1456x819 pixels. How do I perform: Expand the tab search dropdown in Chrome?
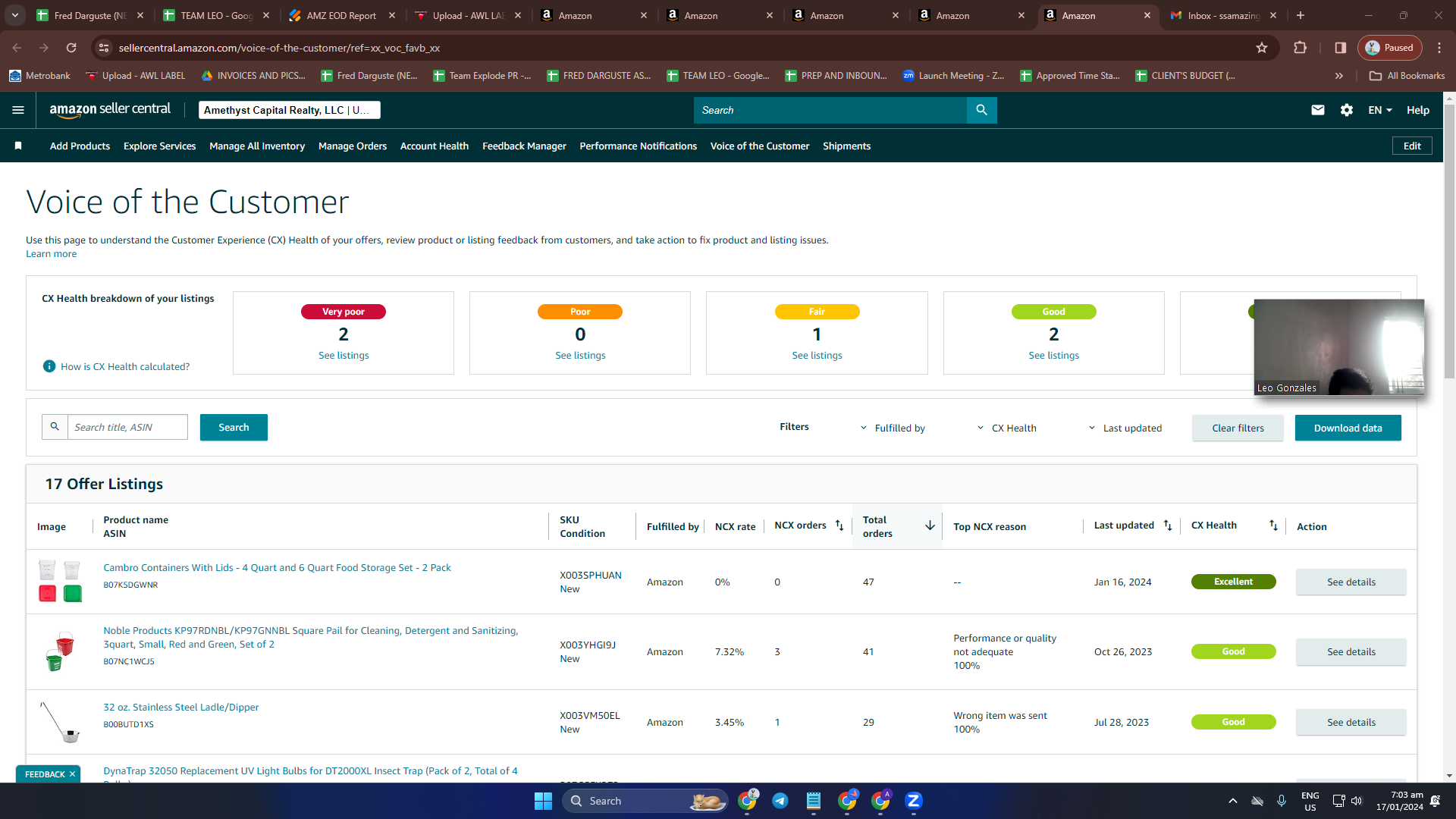pyautogui.click(x=15, y=15)
